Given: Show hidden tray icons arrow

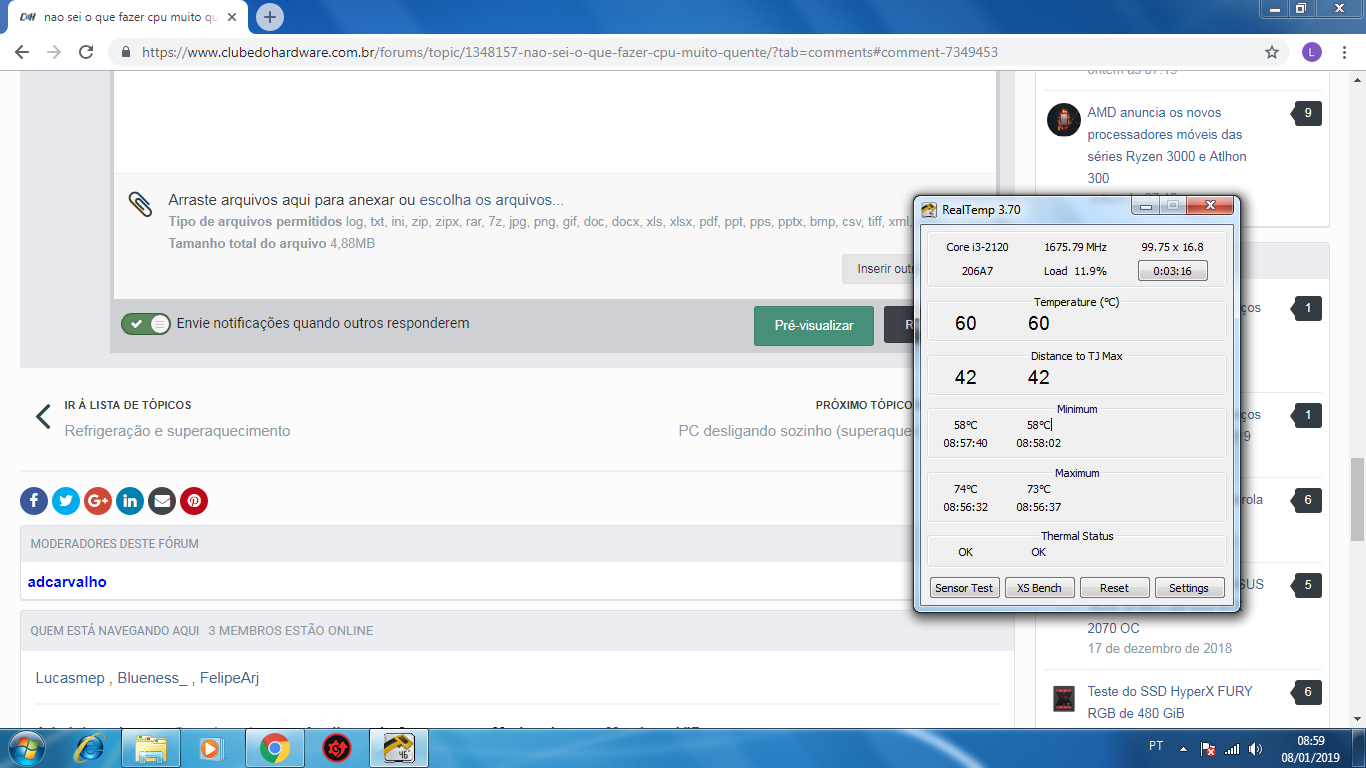Looking at the screenshot, I should click(x=1184, y=748).
